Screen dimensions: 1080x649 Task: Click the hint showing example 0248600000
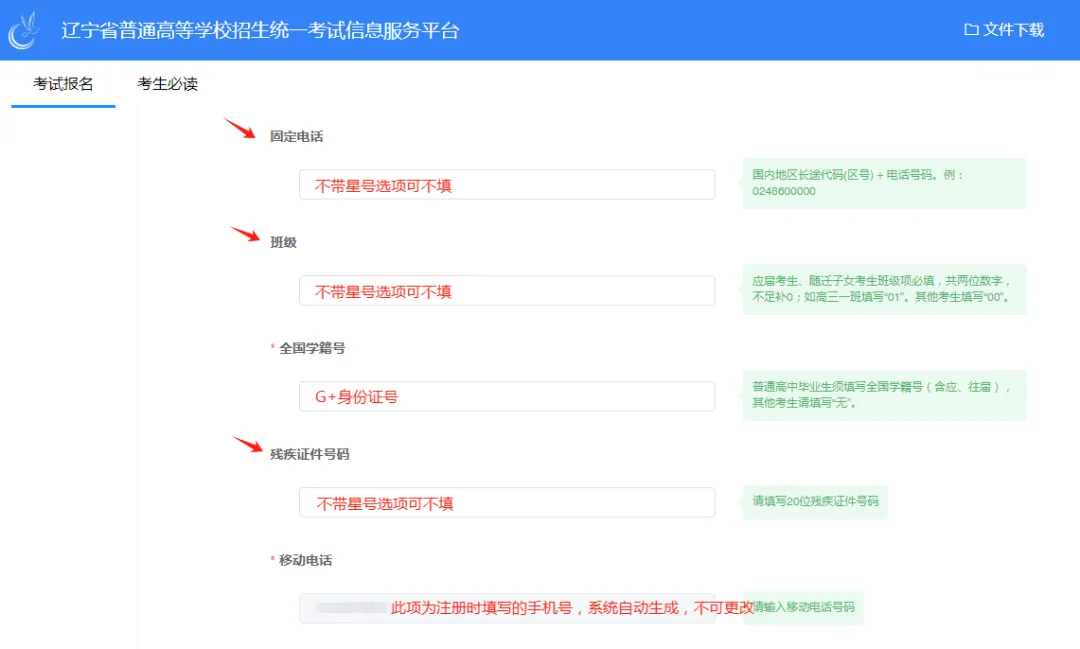884,183
